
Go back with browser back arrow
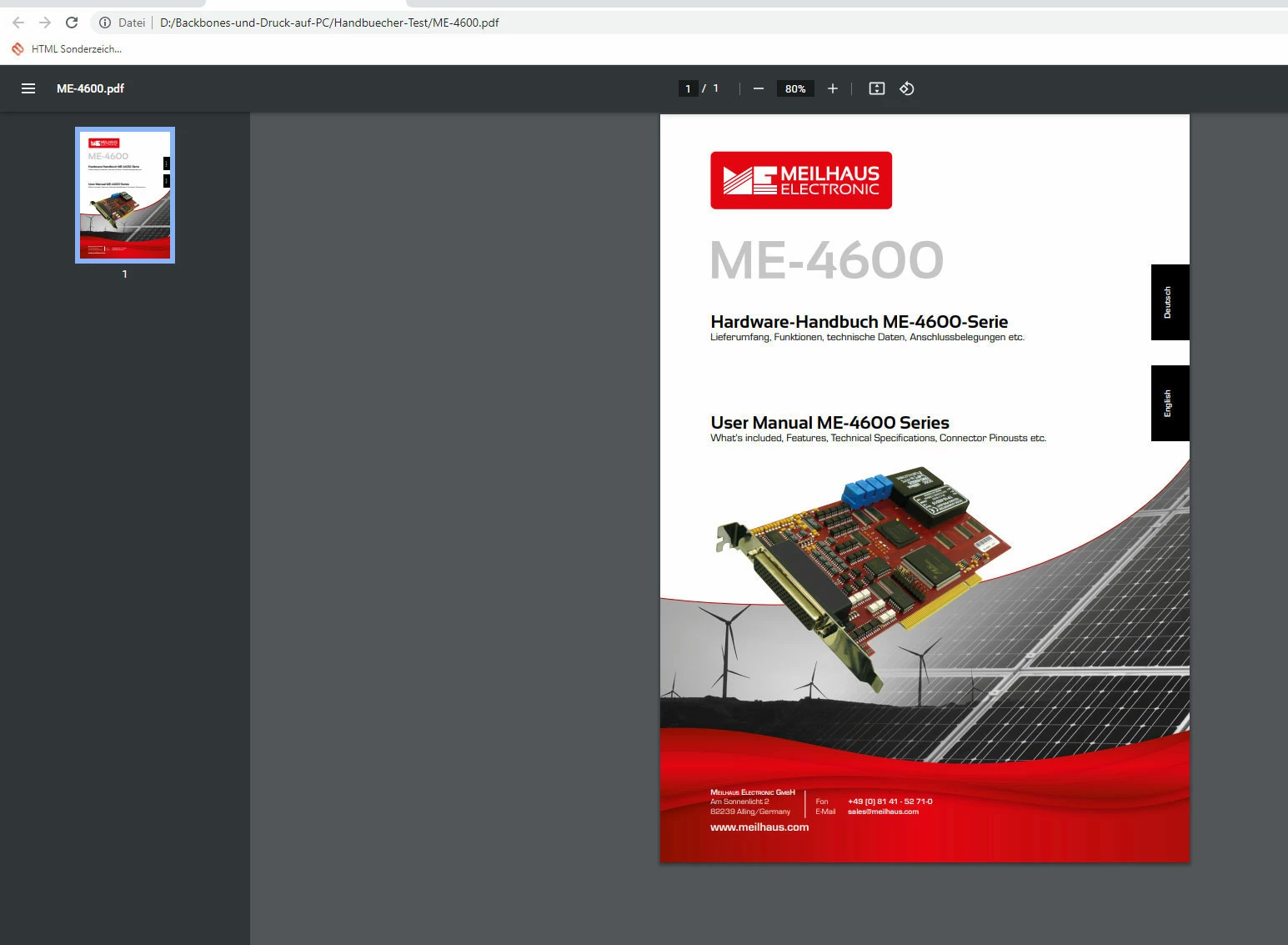click(x=18, y=23)
